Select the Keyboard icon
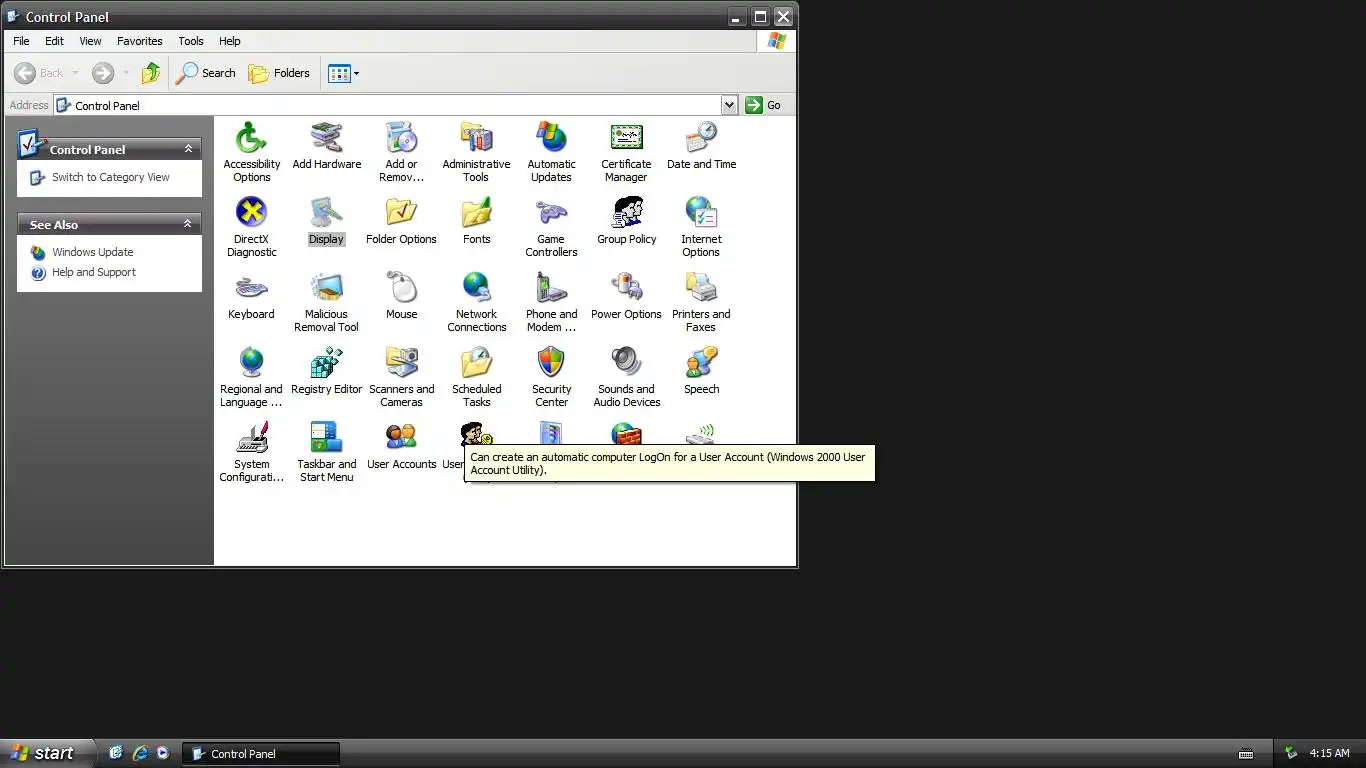 pyautogui.click(x=251, y=287)
